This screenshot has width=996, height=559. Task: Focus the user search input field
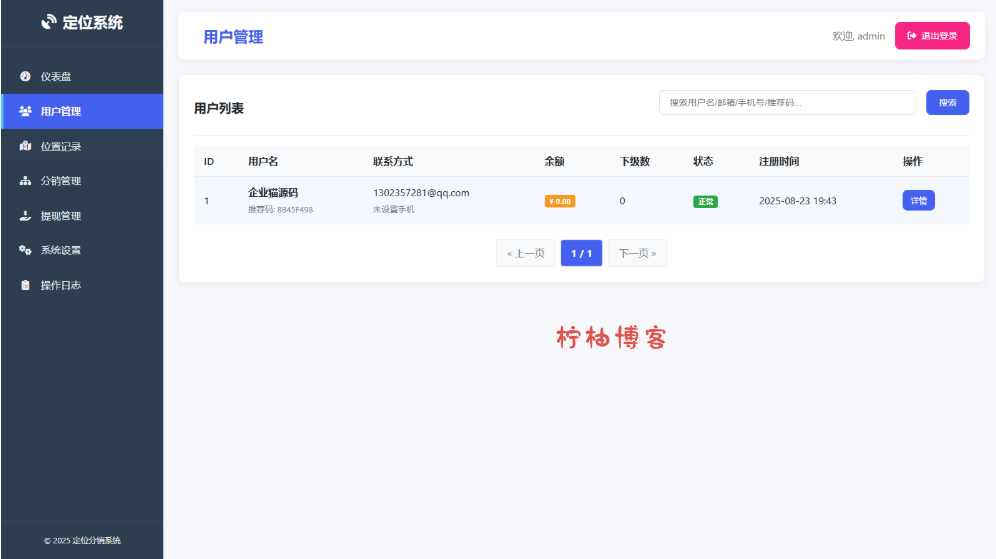coord(787,103)
